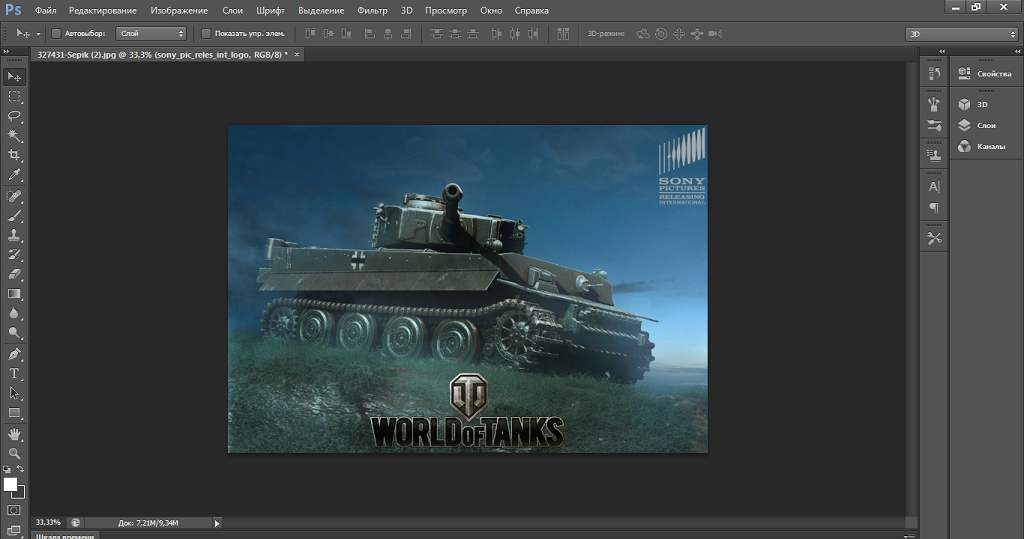Viewport: 1024px width, 539px height.
Task: Select the Magic Wand tool
Action: [14, 135]
